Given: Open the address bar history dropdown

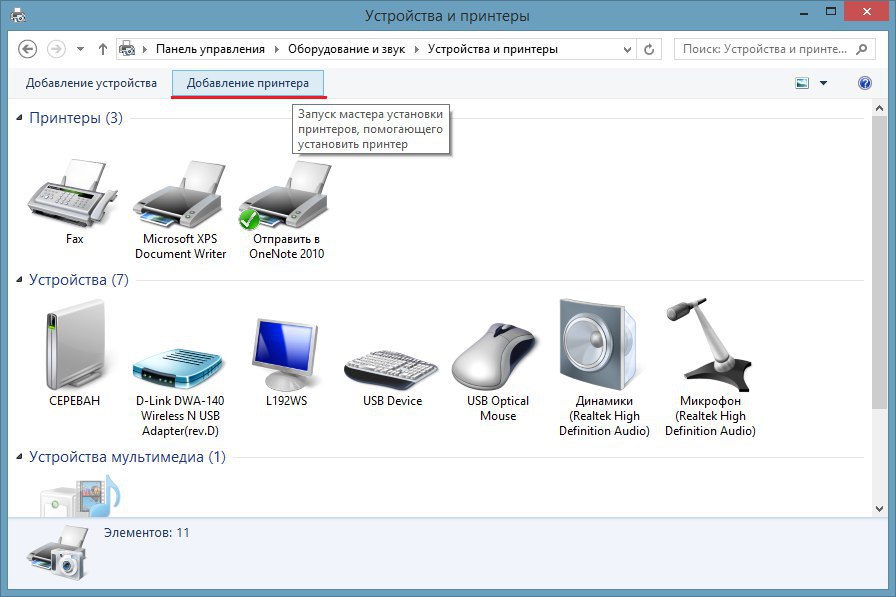Looking at the screenshot, I should (627, 49).
